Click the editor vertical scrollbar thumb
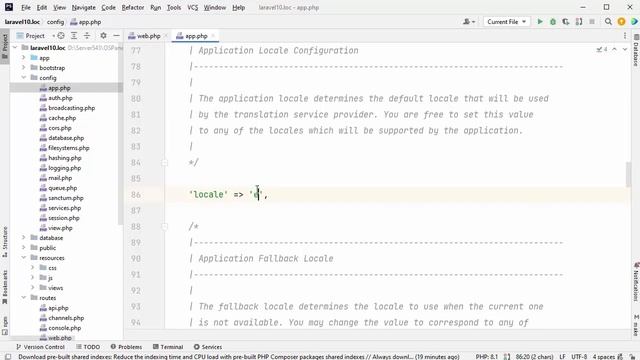This screenshot has width=640, height=360. click(628, 174)
